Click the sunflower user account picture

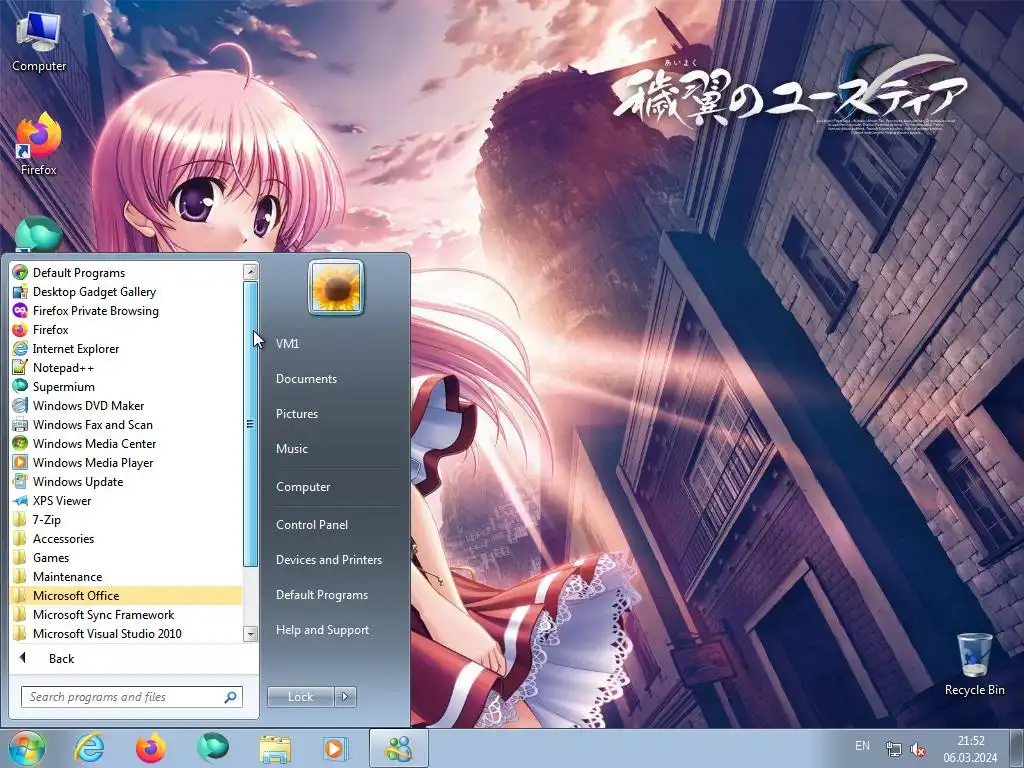[336, 287]
